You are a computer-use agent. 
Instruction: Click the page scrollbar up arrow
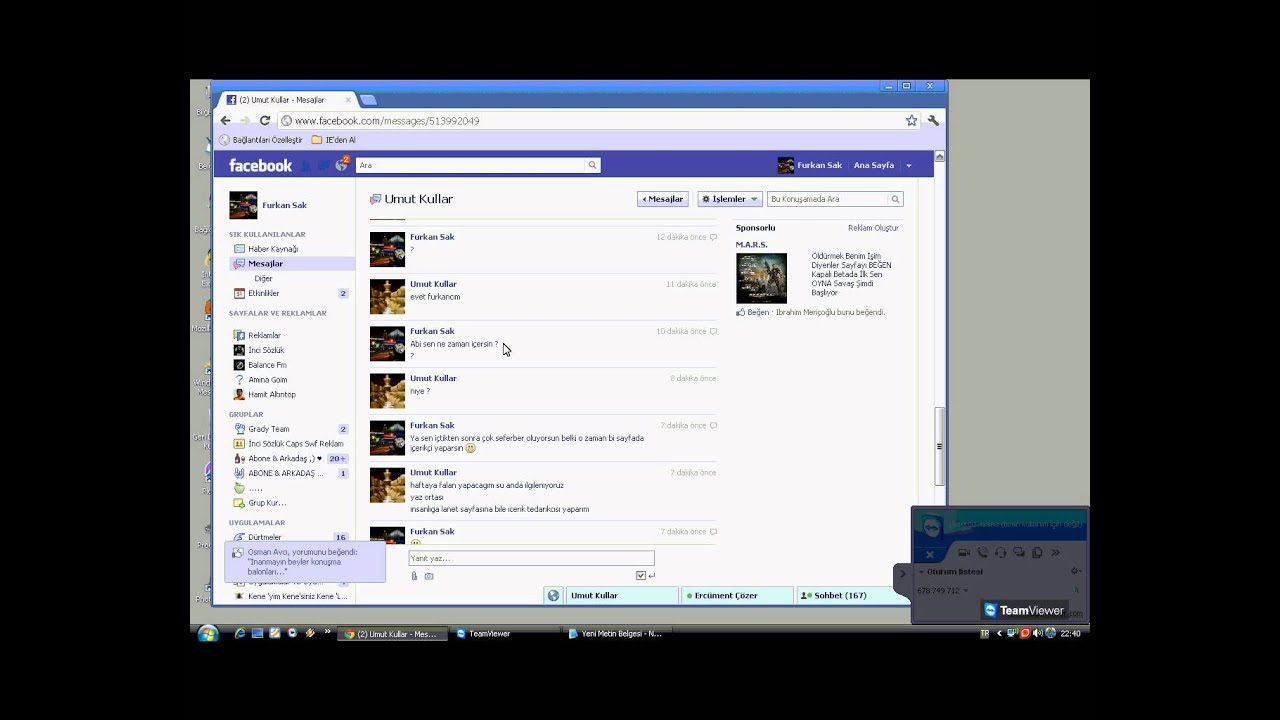pos(939,157)
